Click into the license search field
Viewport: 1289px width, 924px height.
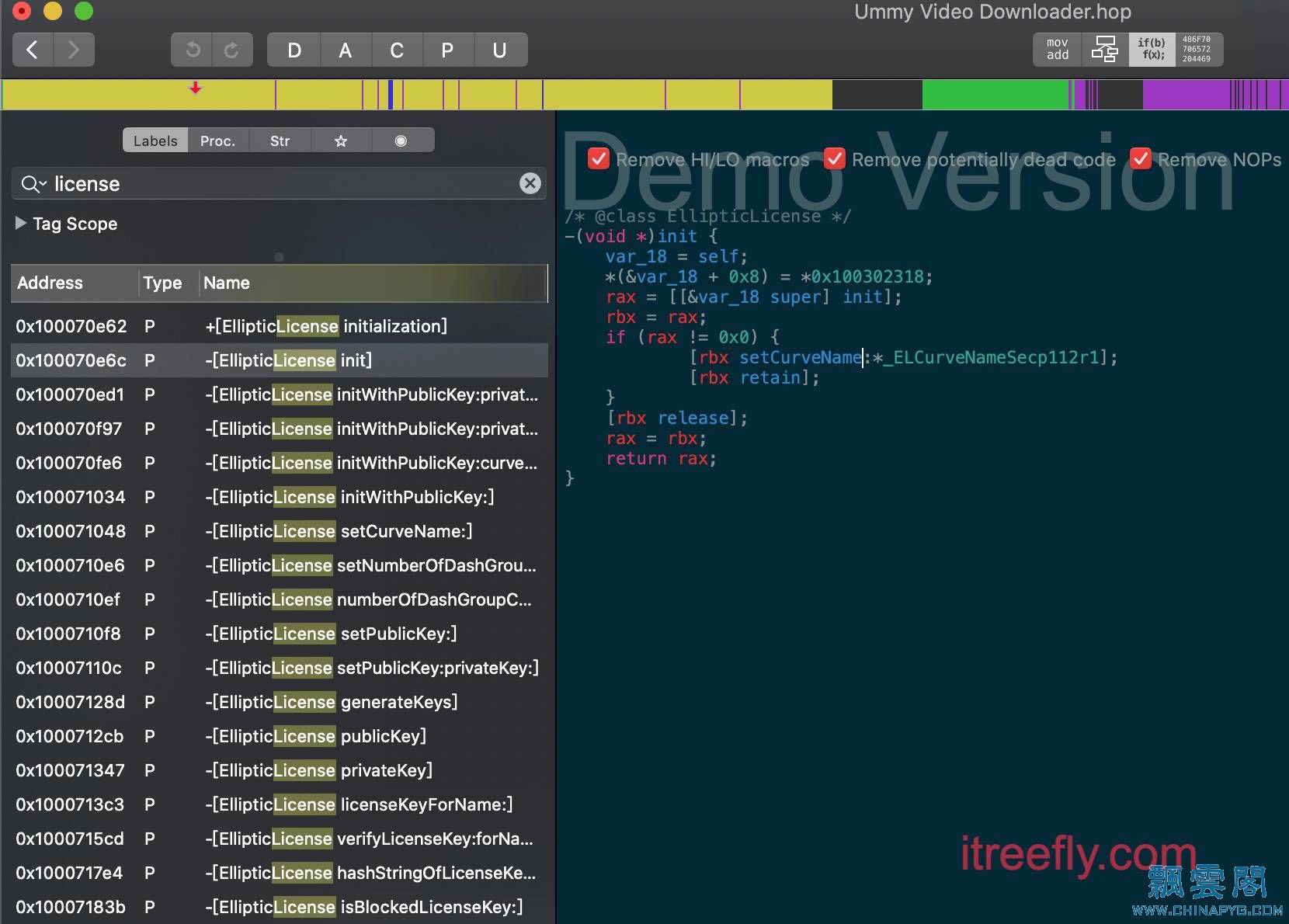[x=280, y=184]
